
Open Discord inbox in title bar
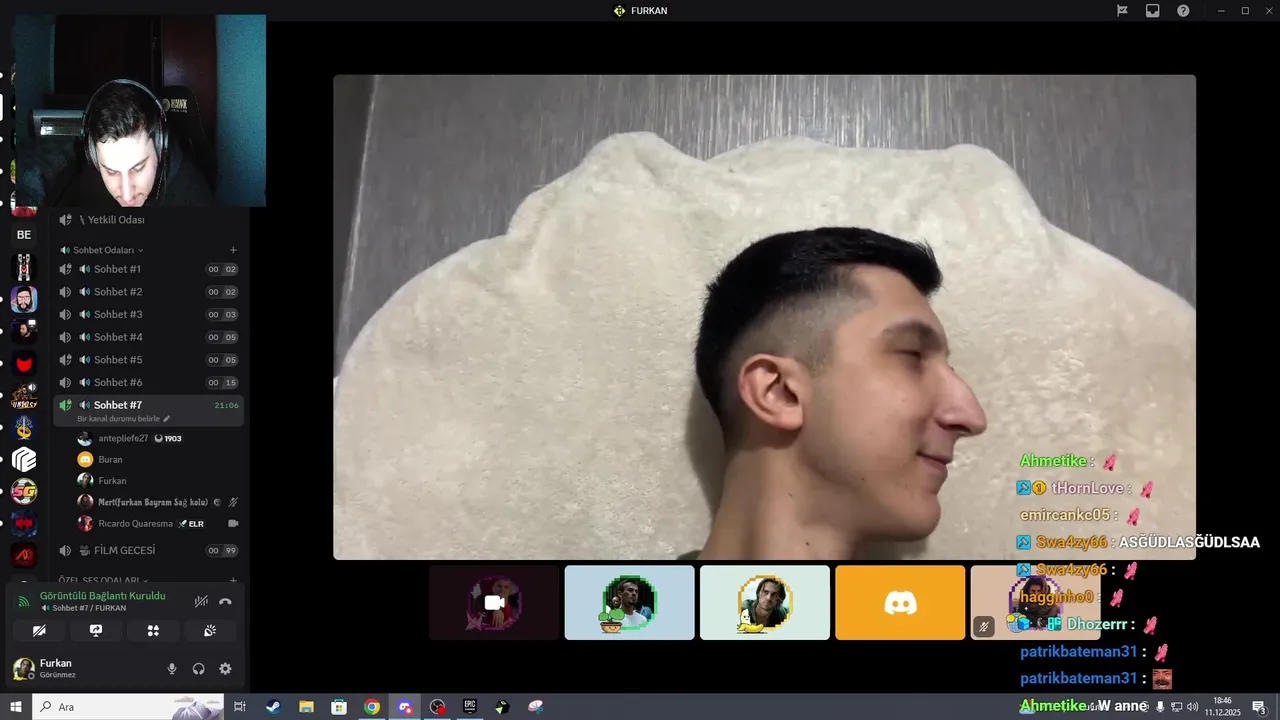1152,10
